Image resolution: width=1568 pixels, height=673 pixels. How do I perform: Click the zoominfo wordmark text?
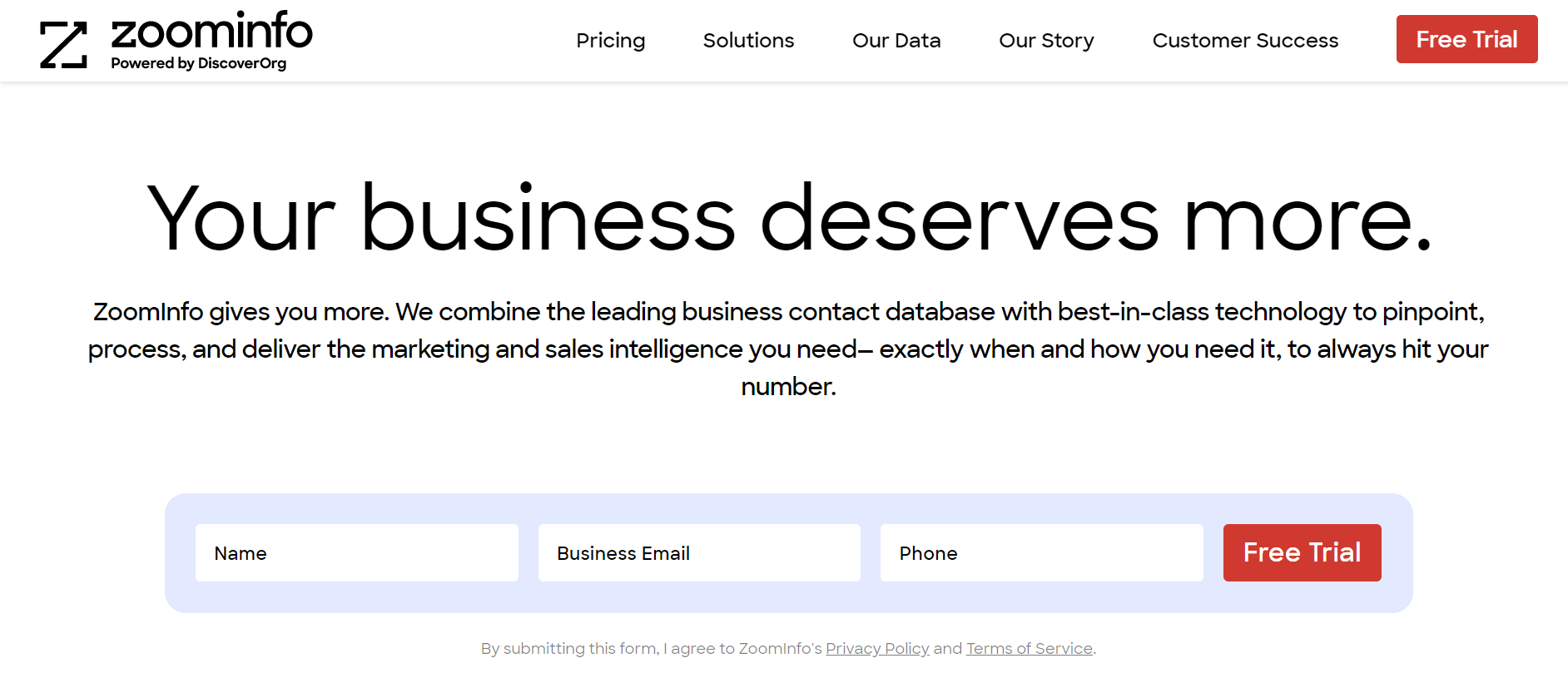tap(211, 32)
